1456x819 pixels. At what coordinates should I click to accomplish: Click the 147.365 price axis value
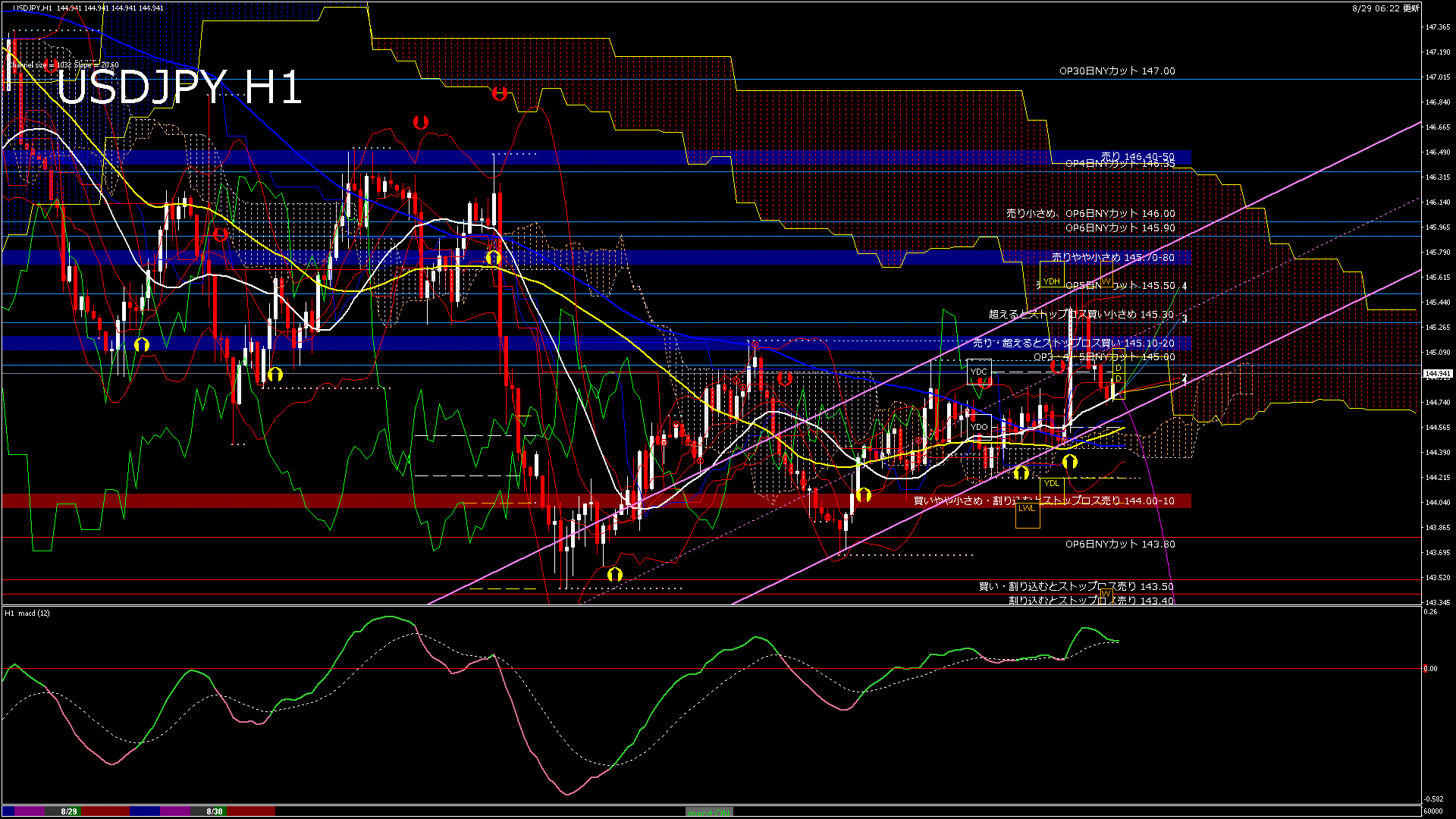(1438, 27)
